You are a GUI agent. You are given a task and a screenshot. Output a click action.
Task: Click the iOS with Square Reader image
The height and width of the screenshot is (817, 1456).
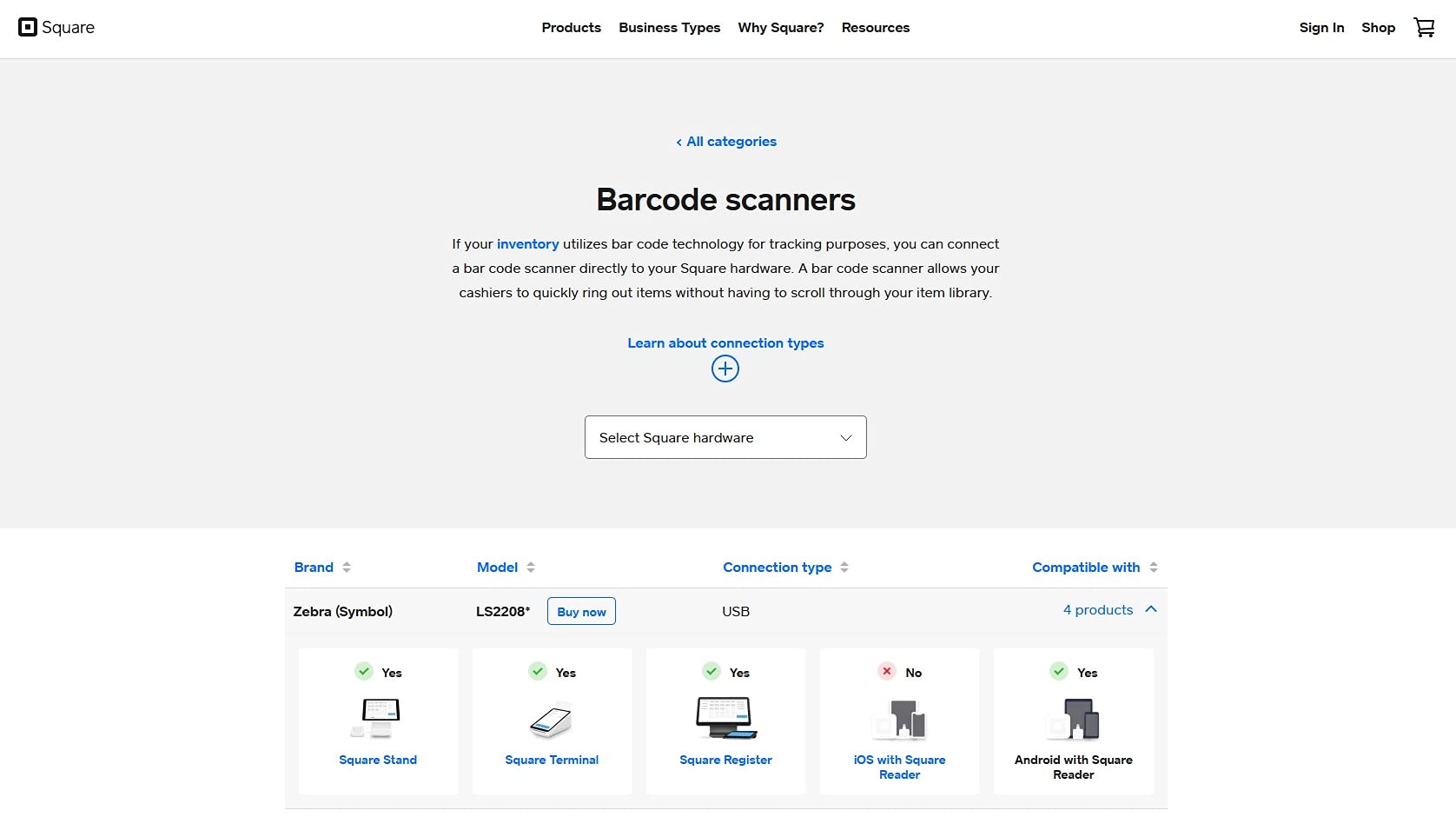900,720
